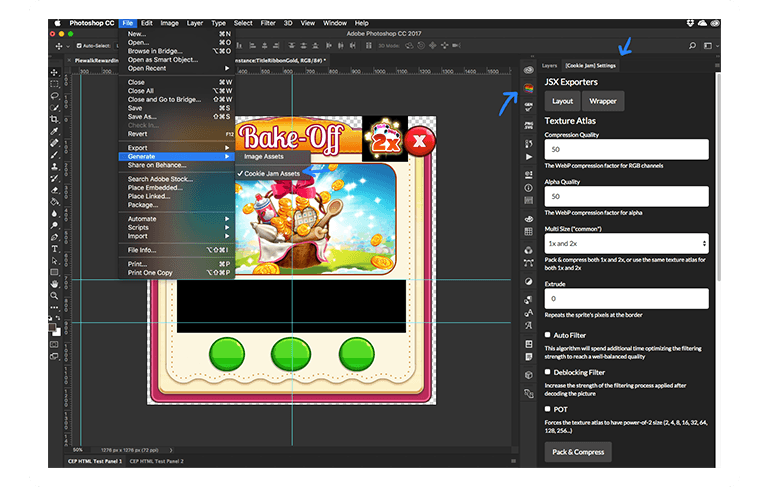Select the Crop tool
The height and width of the screenshot is (487, 768).
point(55,119)
